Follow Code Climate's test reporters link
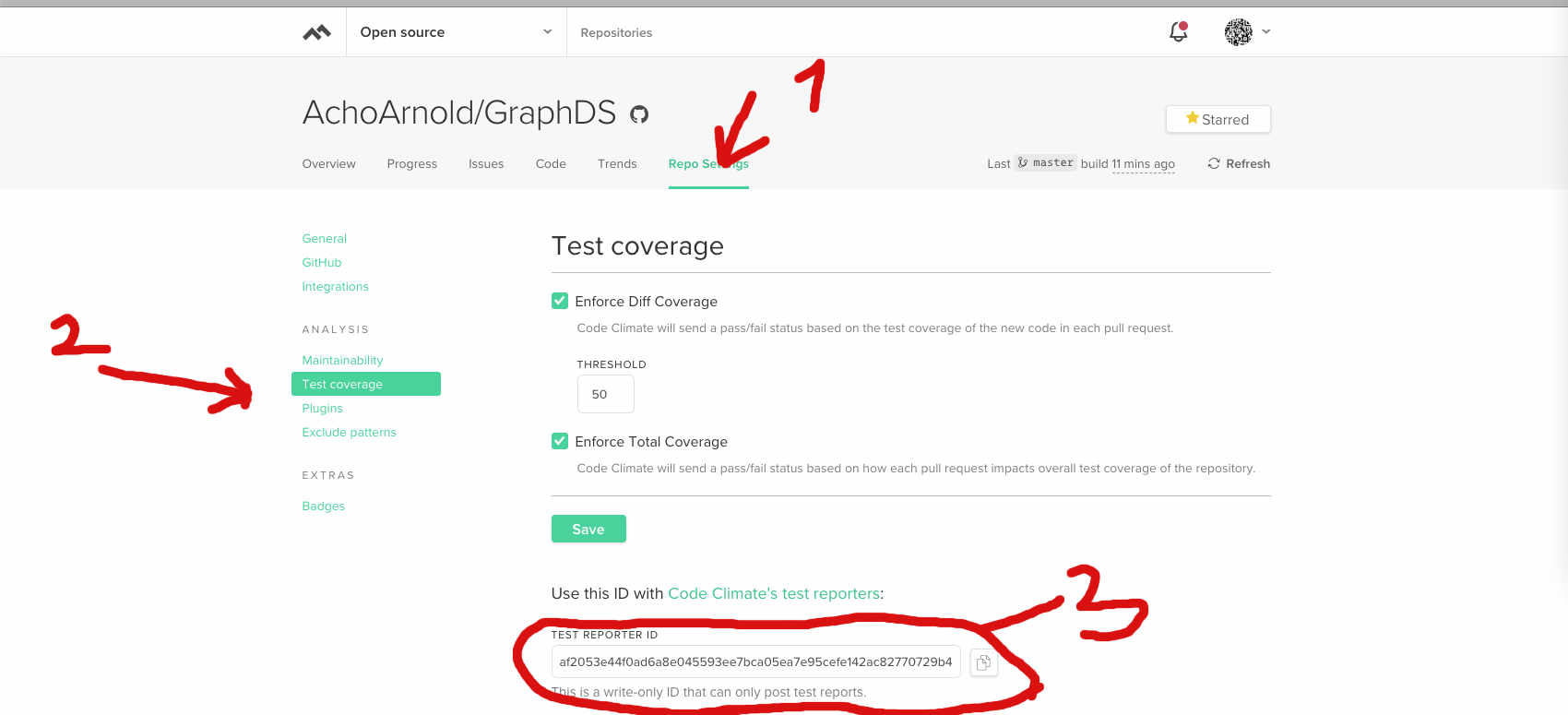This screenshot has height=715, width=1568. click(x=774, y=593)
